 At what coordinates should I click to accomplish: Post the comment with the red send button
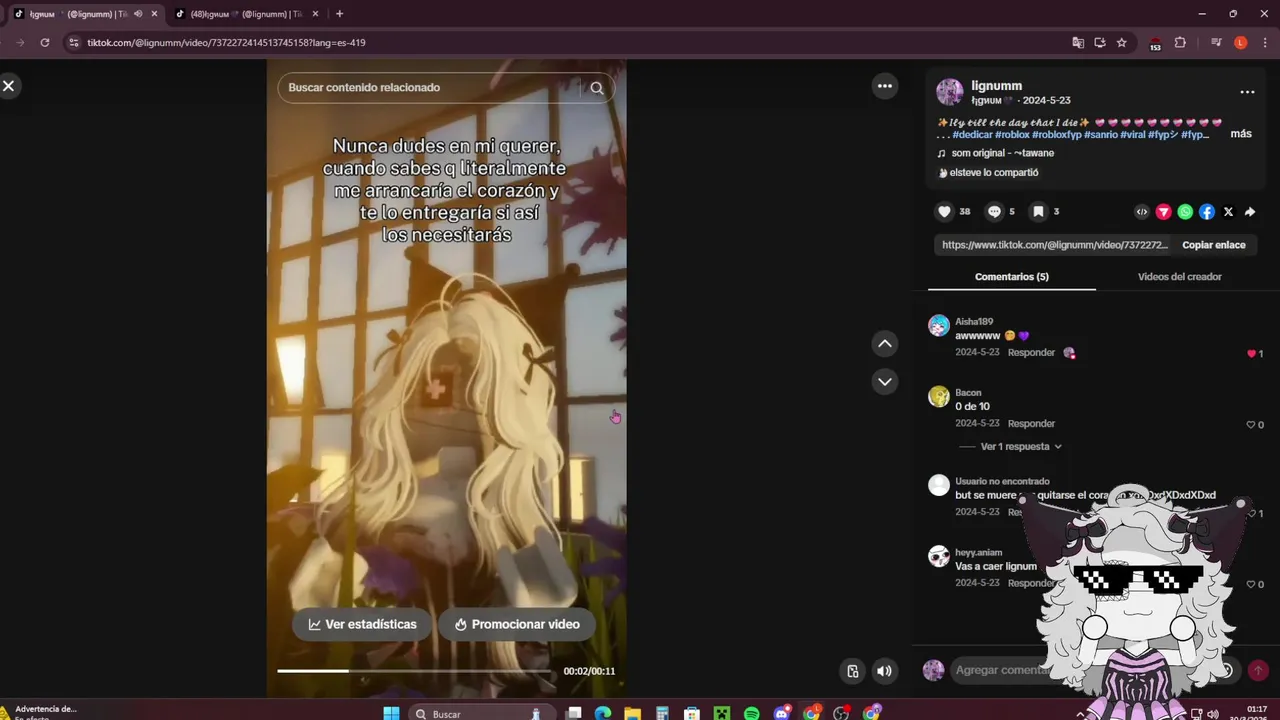click(1258, 671)
